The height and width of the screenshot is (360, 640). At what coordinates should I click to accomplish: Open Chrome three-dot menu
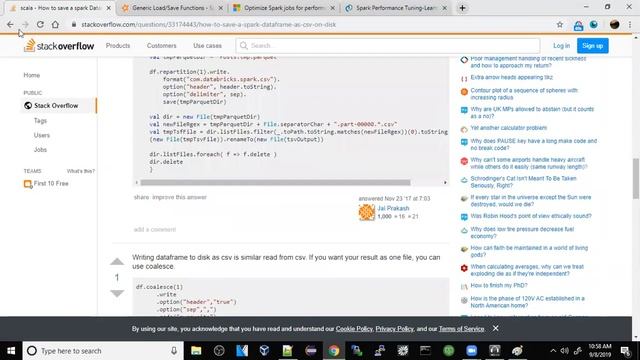(630, 24)
